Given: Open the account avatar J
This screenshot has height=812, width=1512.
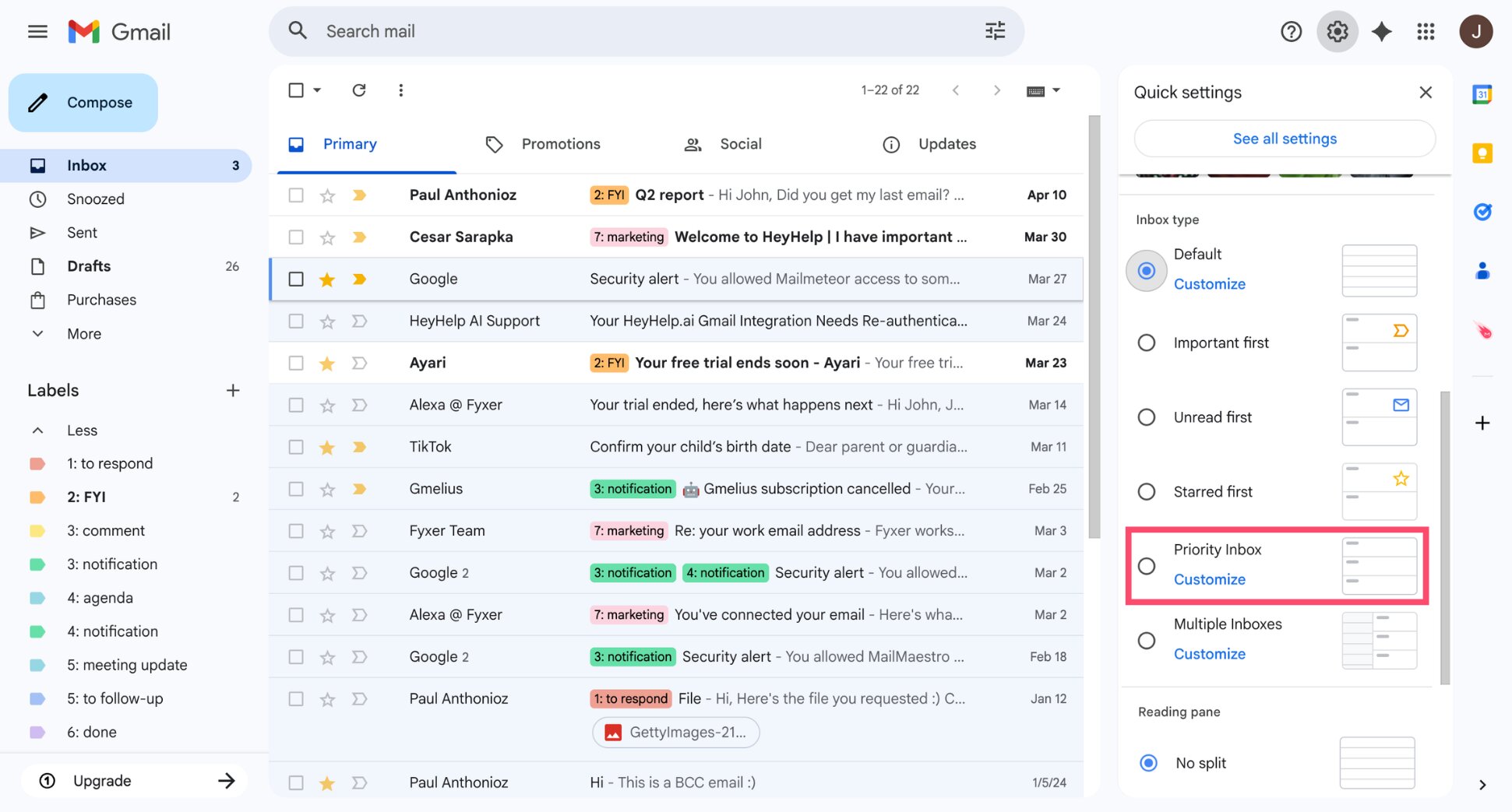Looking at the screenshot, I should (x=1475, y=32).
